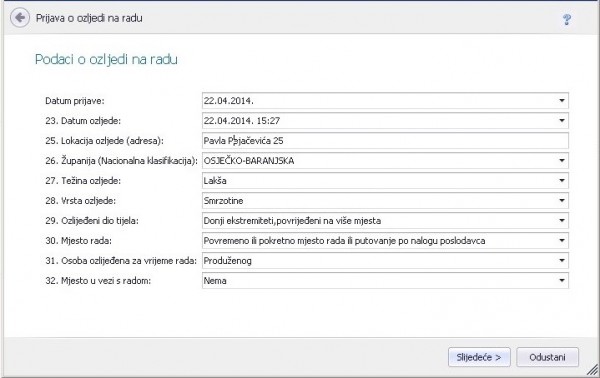This screenshot has height=378, width=600.
Task: Click the window resize grip
Action: (593, 370)
